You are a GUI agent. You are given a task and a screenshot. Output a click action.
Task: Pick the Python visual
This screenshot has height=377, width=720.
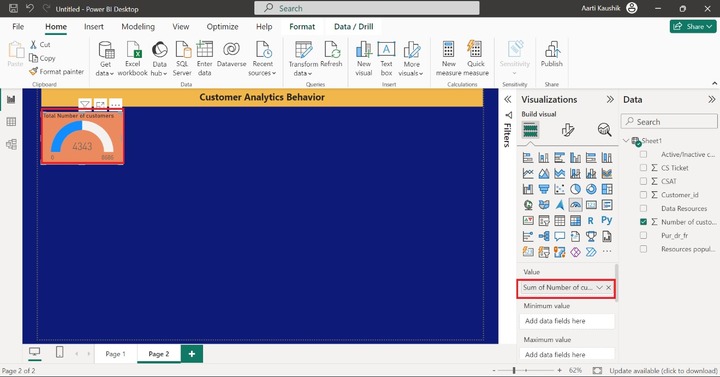coord(607,220)
